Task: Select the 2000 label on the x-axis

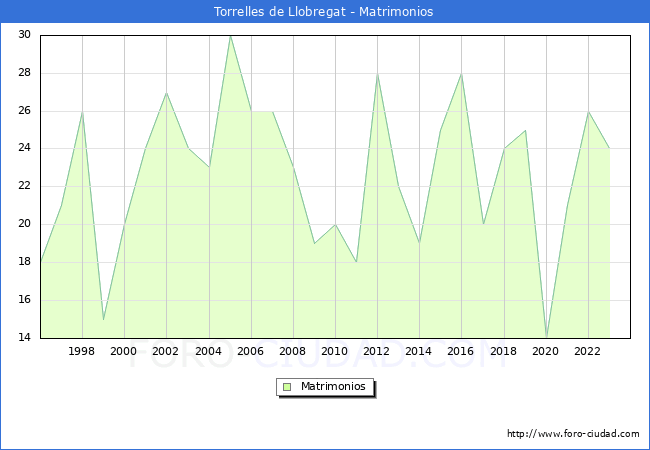Action: click(x=124, y=351)
